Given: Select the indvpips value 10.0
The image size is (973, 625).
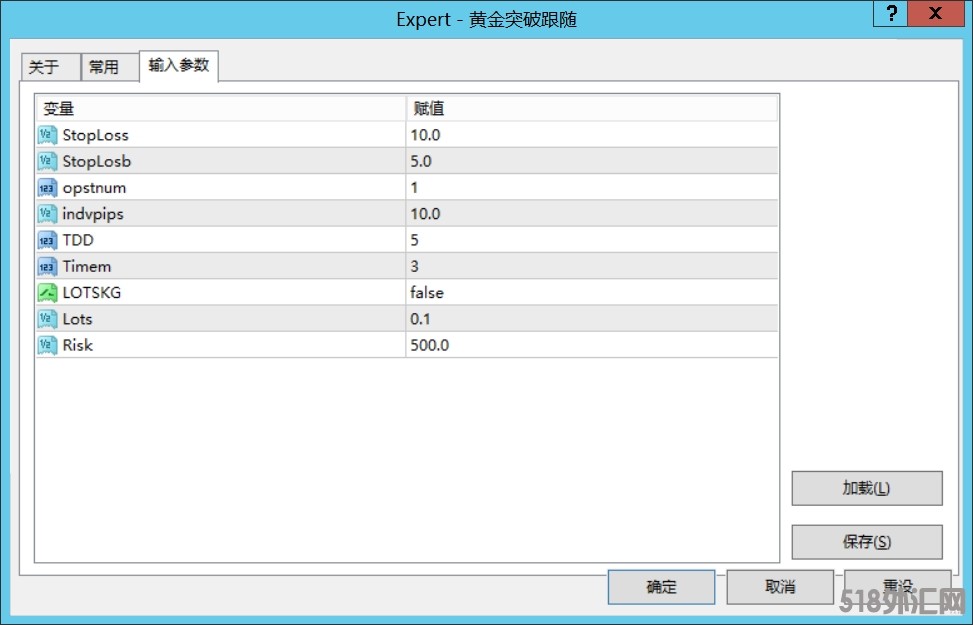Looking at the screenshot, I should click(x=425, y=214).
